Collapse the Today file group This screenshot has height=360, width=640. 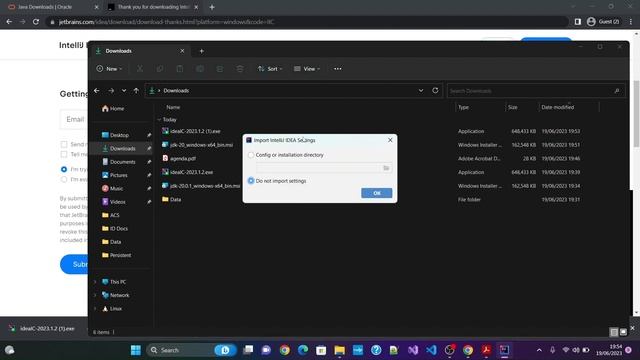click(x=159, y=120)
